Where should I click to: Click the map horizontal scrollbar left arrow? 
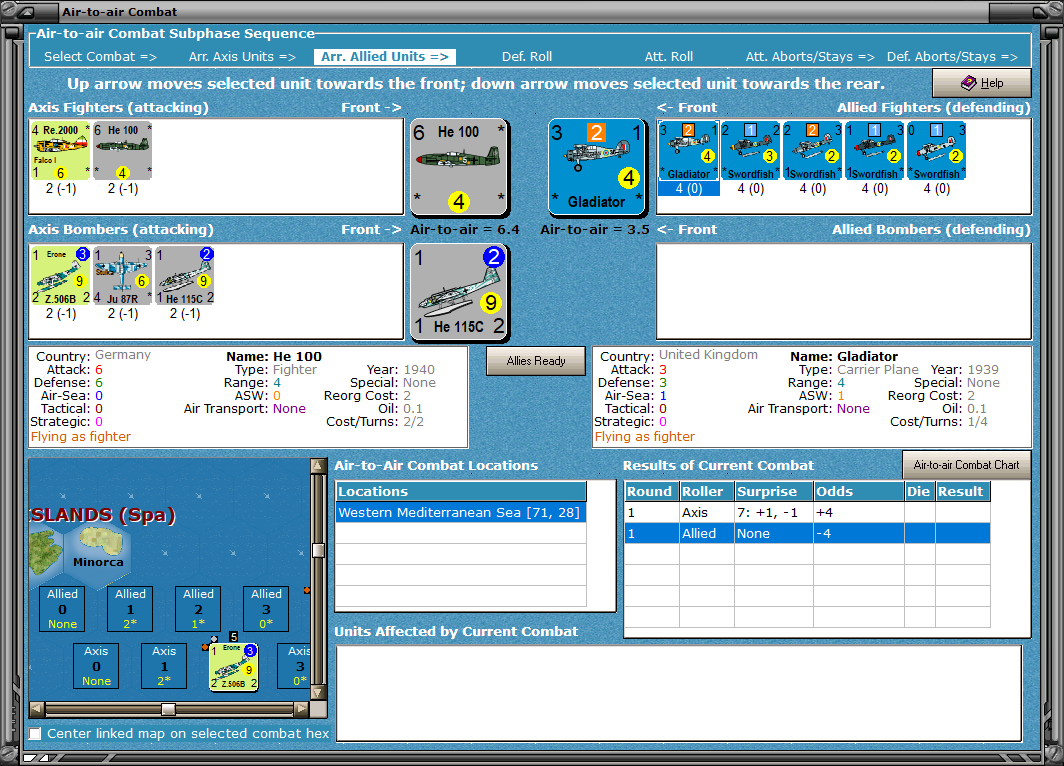(x=37, y=709)
